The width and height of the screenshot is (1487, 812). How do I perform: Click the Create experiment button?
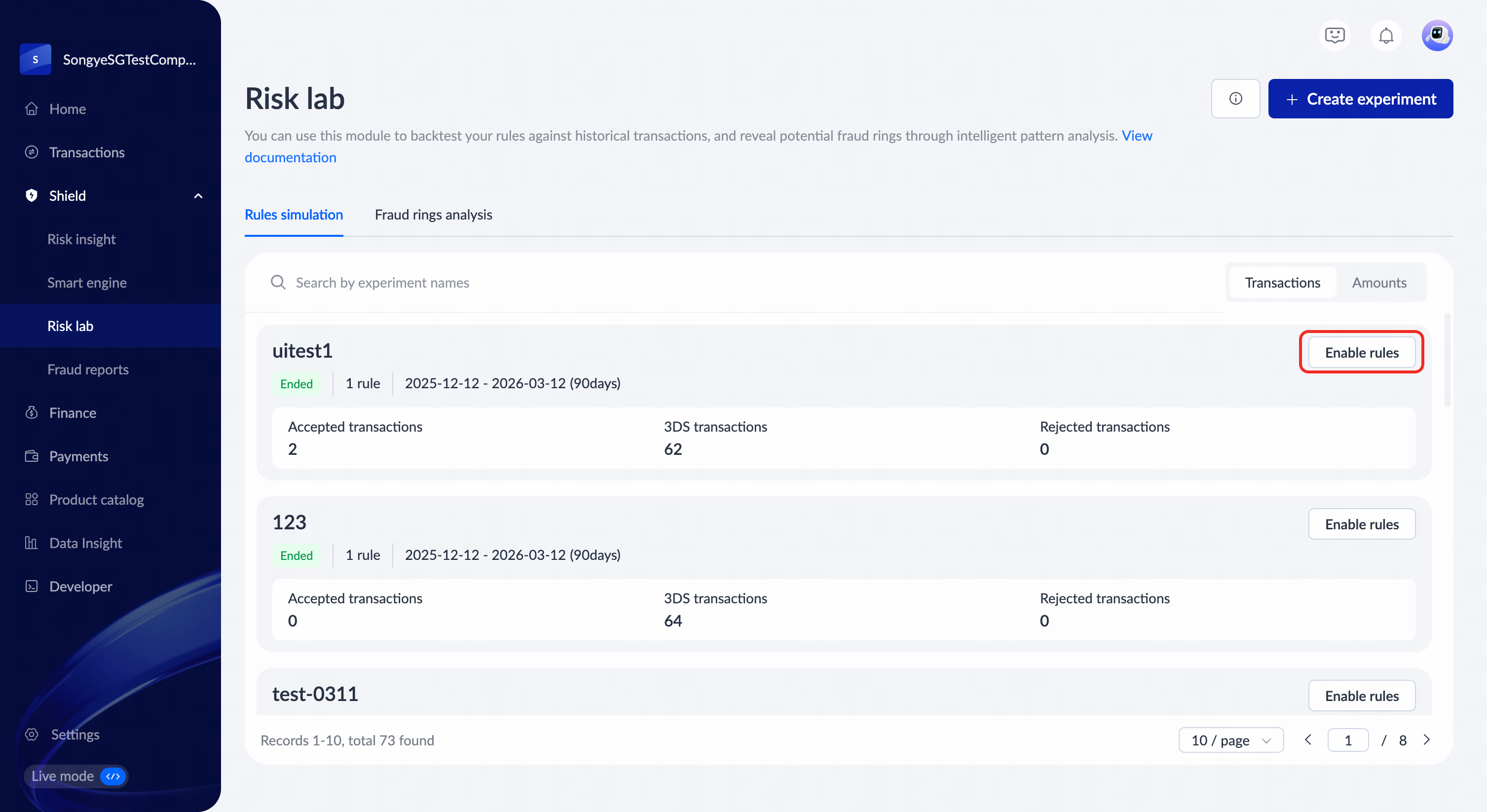(x=1360, y=99)
